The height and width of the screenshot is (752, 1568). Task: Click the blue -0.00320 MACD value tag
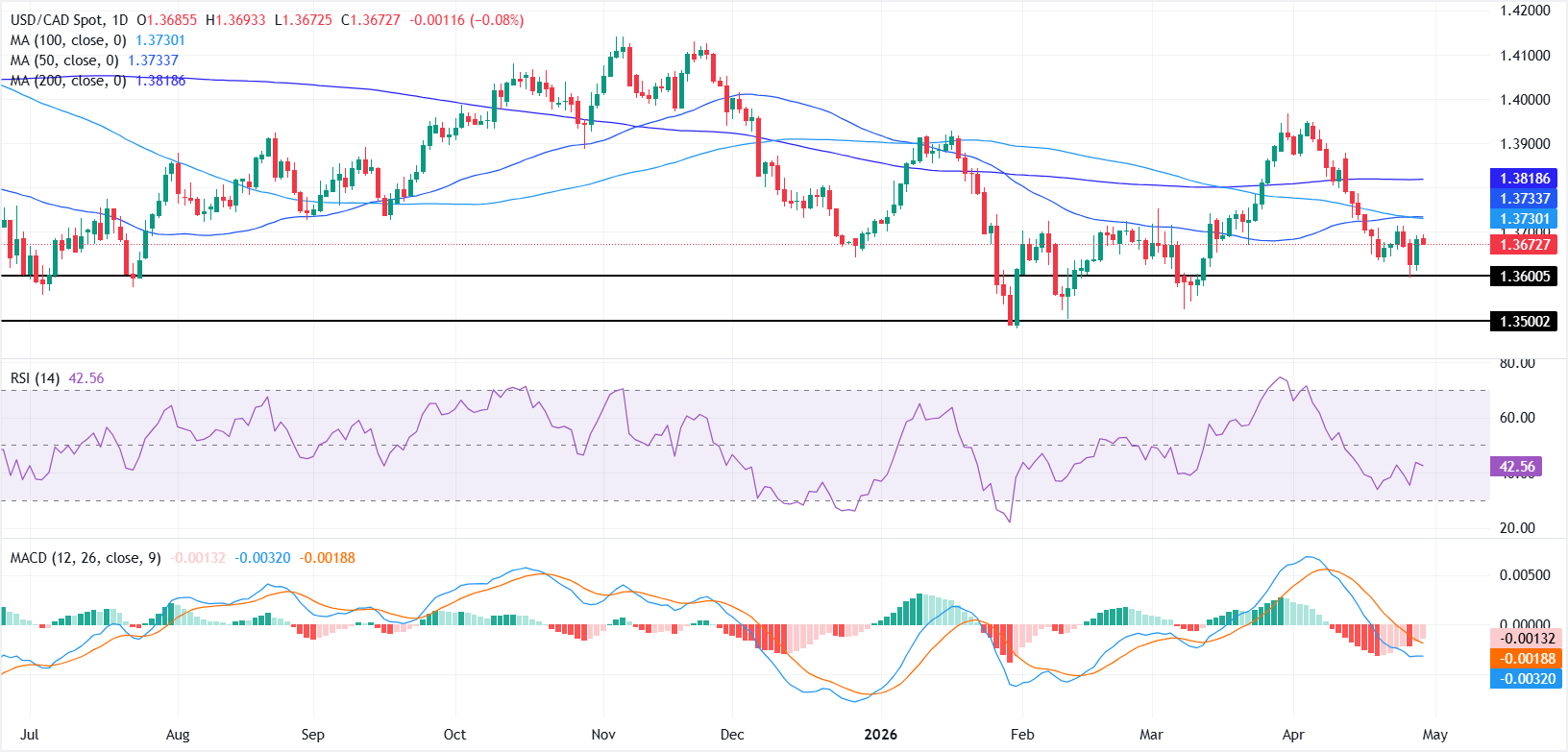click(x=1523, y=679)
